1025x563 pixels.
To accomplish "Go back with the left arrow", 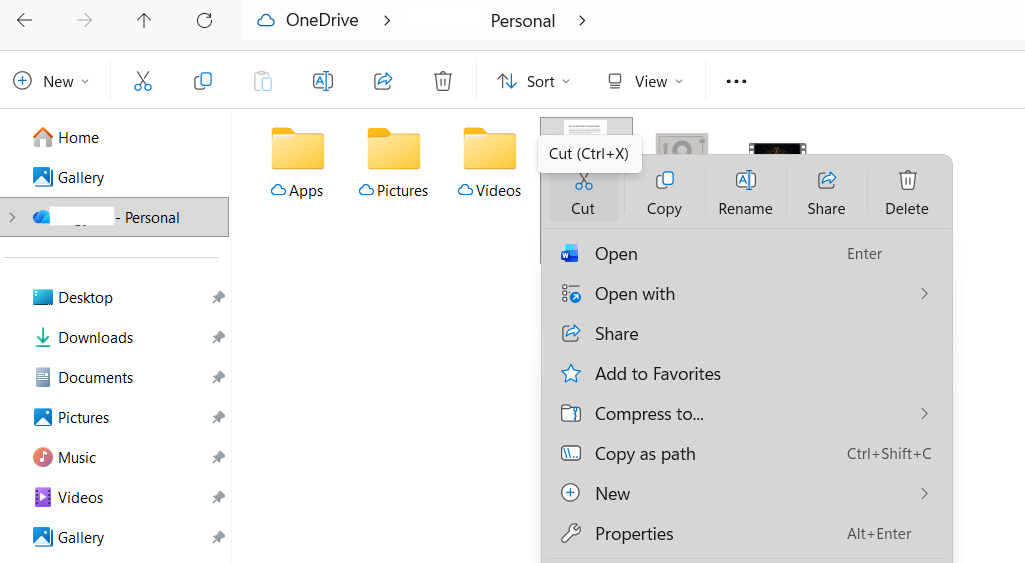I will 25,20.
